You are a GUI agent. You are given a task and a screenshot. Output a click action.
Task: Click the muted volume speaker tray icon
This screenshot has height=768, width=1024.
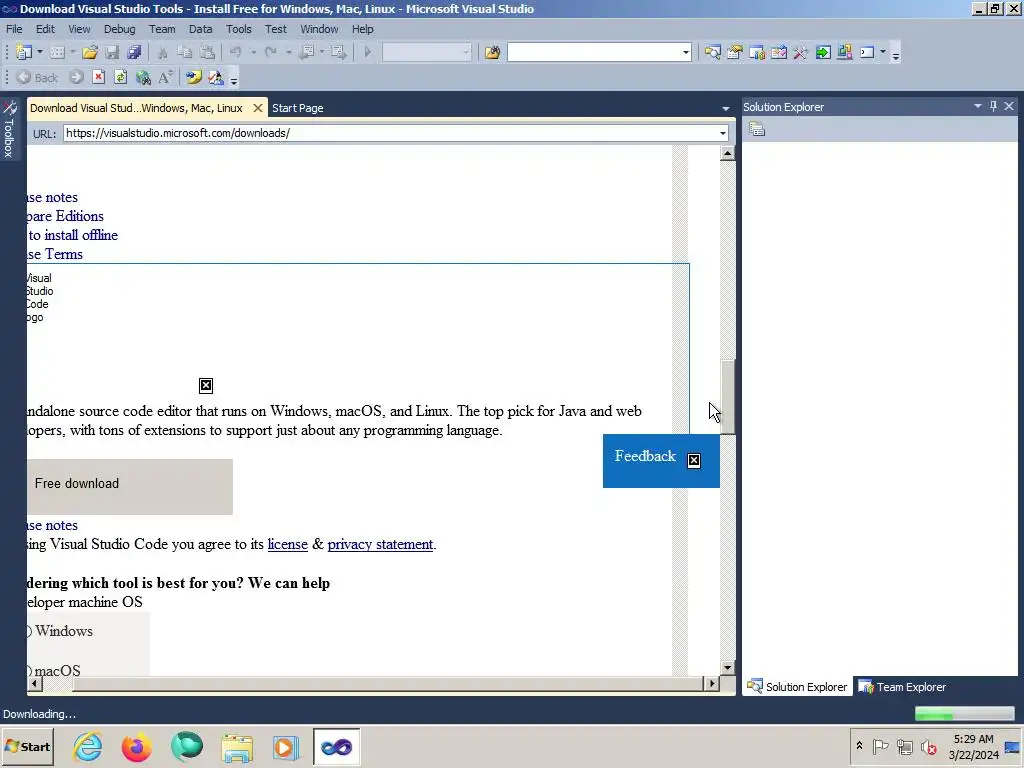click(x=928, y=746)
